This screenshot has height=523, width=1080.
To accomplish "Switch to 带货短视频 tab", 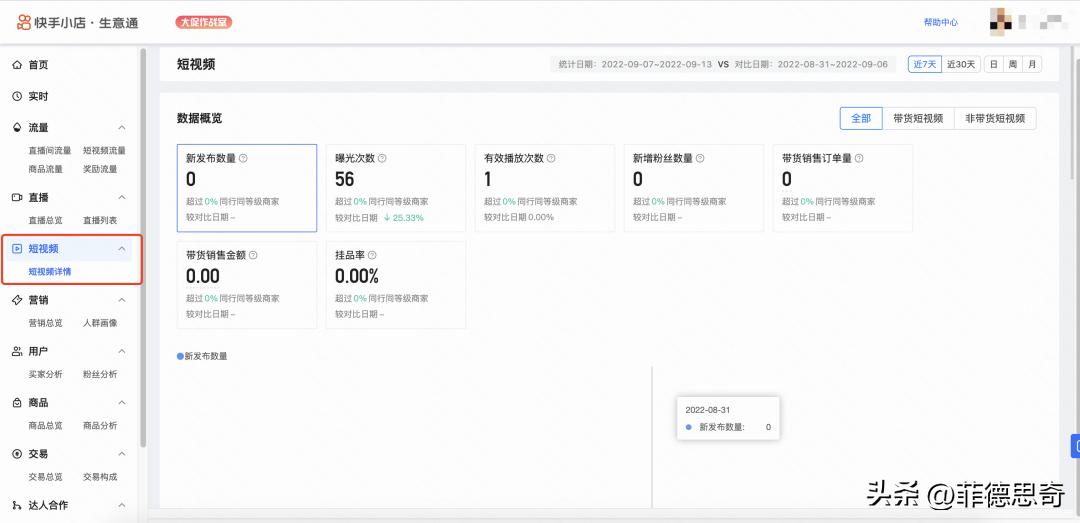I will pos(918,119).
